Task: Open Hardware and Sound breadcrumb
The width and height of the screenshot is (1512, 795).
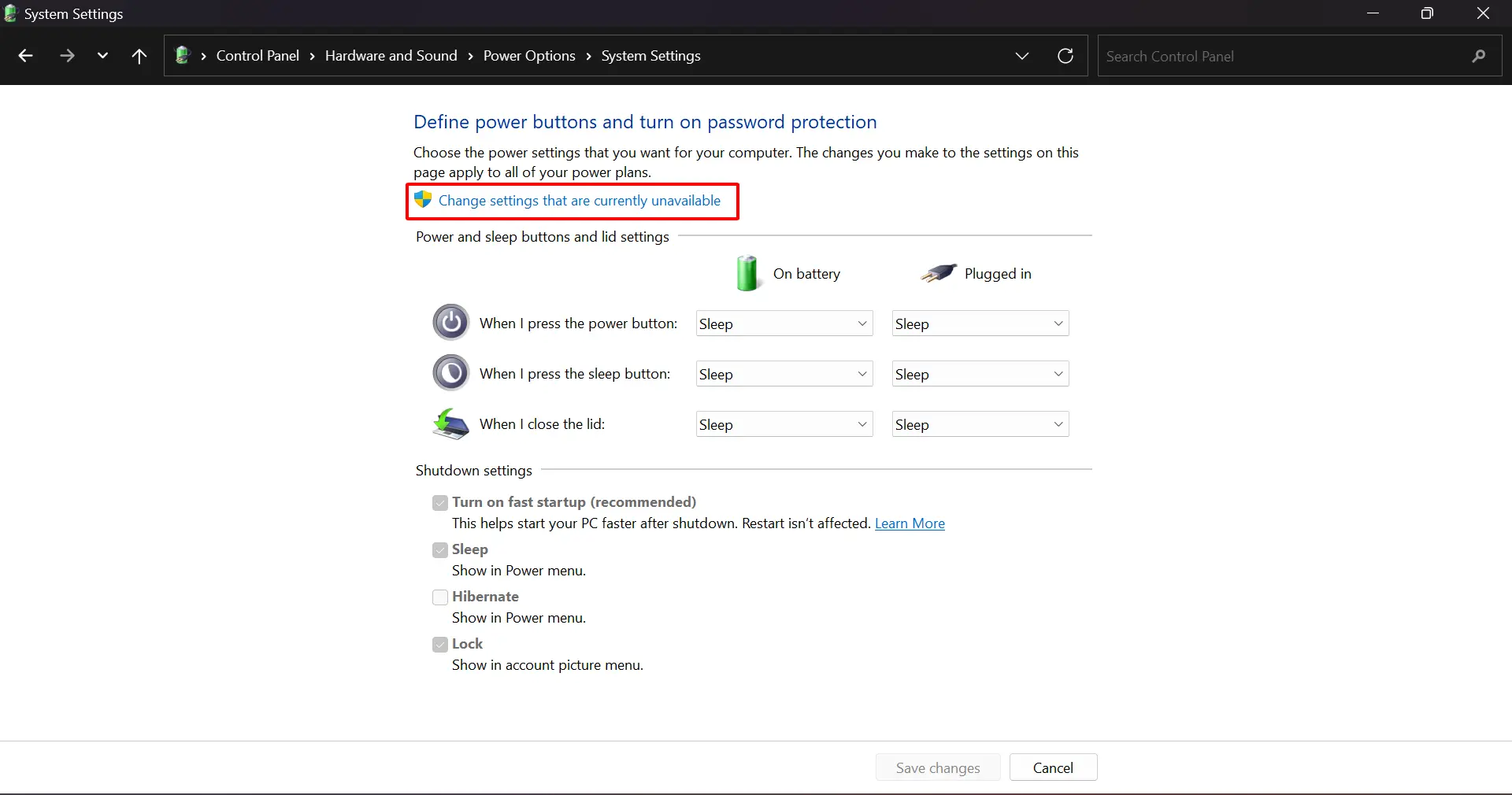Action: click(391, 56)
